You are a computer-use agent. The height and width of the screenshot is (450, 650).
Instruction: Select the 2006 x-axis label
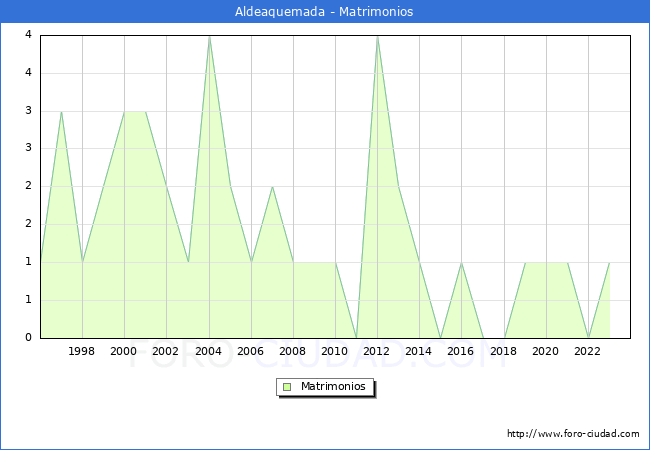[x=250, y=351]
